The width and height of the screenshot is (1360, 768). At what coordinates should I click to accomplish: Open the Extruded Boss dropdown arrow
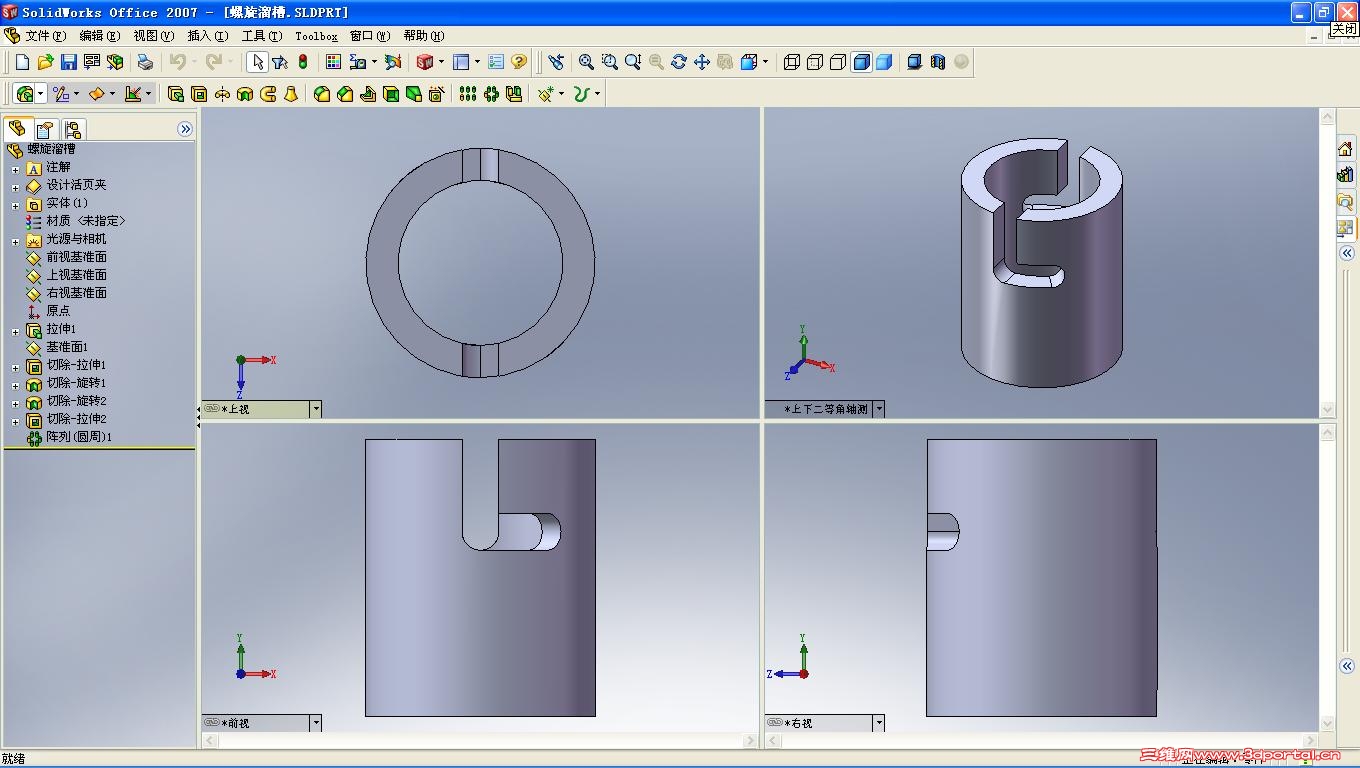[41, 94]
